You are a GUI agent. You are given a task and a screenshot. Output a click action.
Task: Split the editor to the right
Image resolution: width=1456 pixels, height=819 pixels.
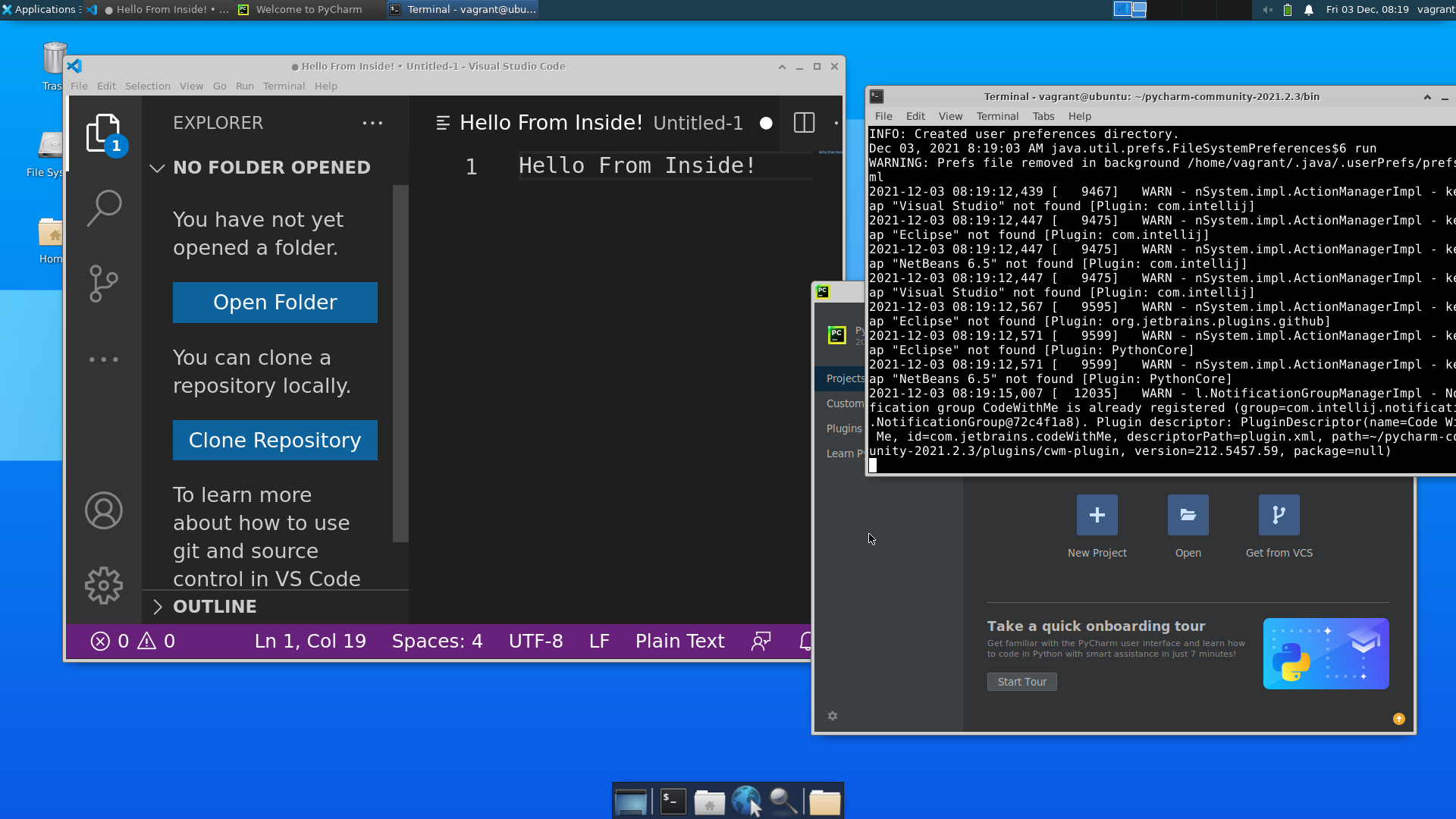click(x=804, y=123)
